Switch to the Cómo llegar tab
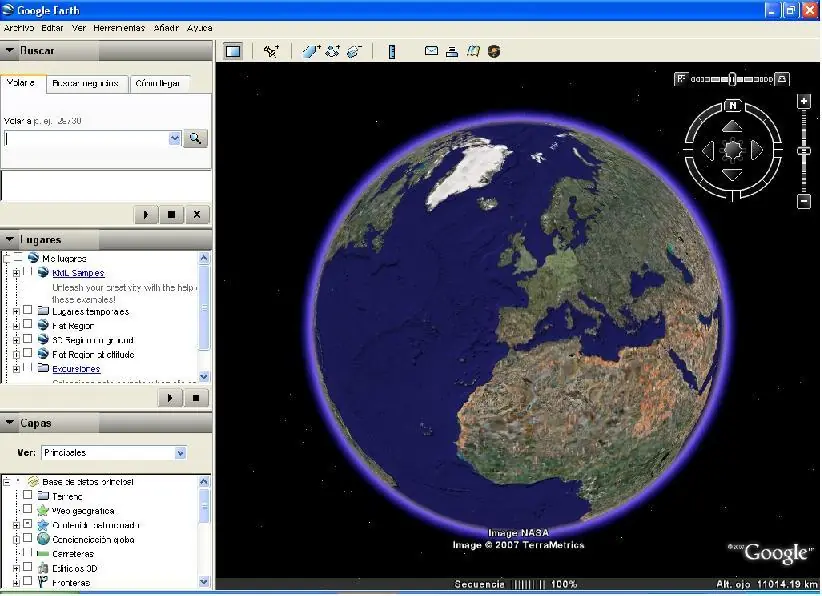This screenshot has height=596, width=822. pyautogui.click(x=158, y=84)
